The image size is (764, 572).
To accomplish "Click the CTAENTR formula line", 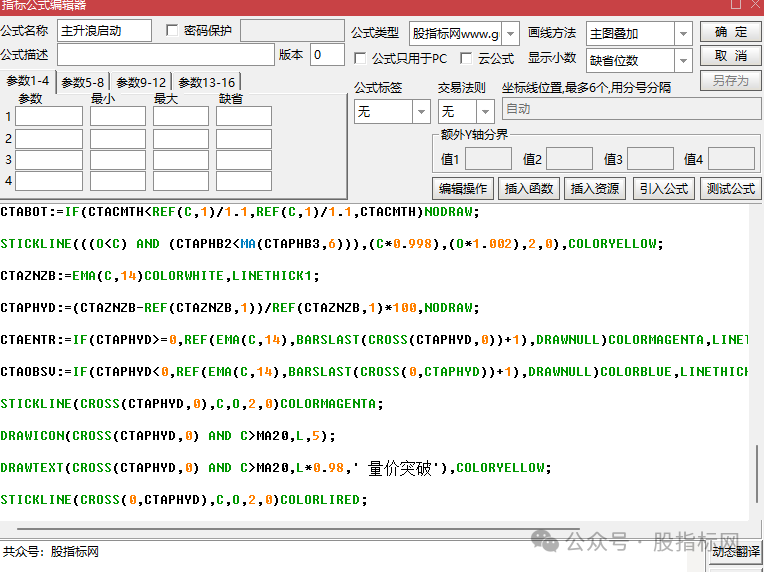I will 374,340.
